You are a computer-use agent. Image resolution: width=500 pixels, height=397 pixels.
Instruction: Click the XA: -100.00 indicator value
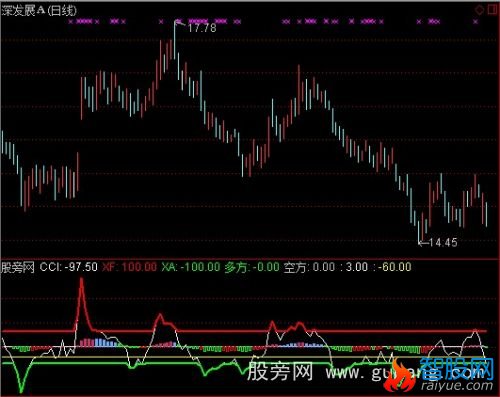(x=191, y=267)
